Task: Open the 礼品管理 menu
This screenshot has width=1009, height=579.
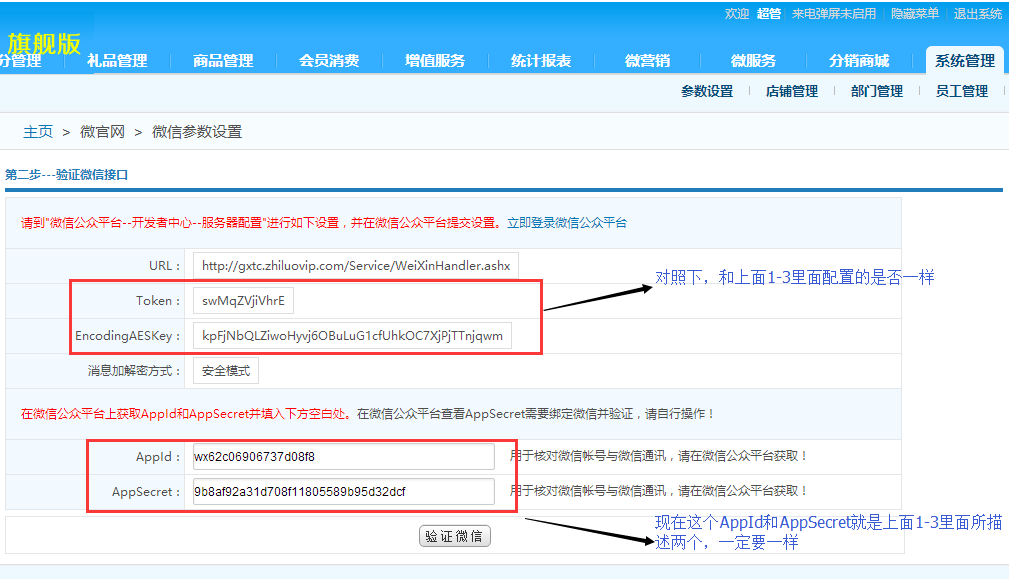Action: 119,60
